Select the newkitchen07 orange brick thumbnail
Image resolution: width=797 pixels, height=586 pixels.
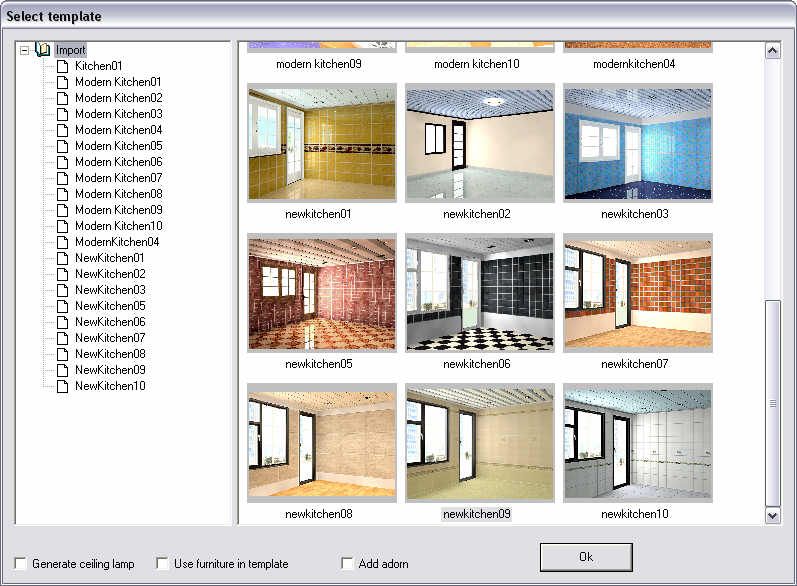pos(638,293)
